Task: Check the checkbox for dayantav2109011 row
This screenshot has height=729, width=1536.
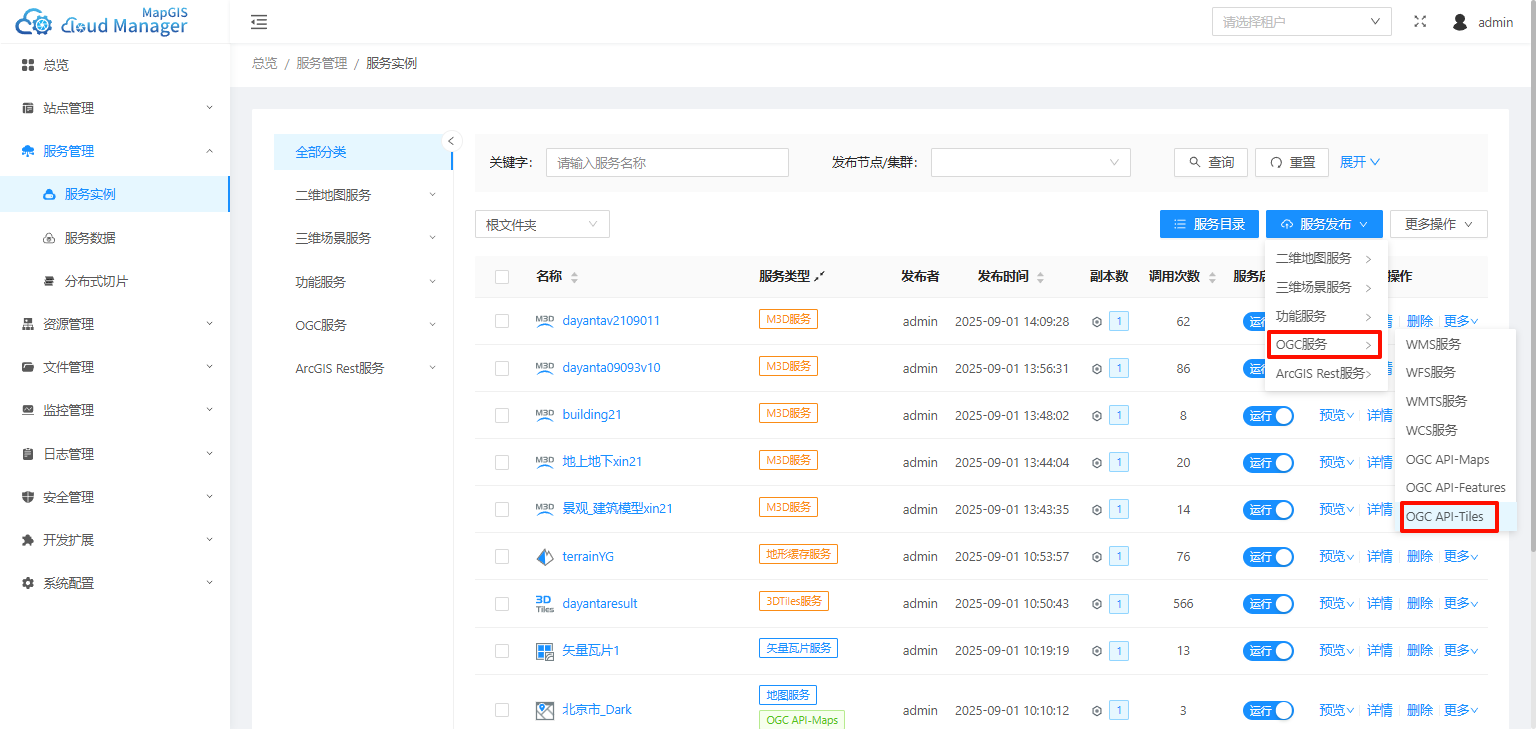Action: [x=502, y=321]
